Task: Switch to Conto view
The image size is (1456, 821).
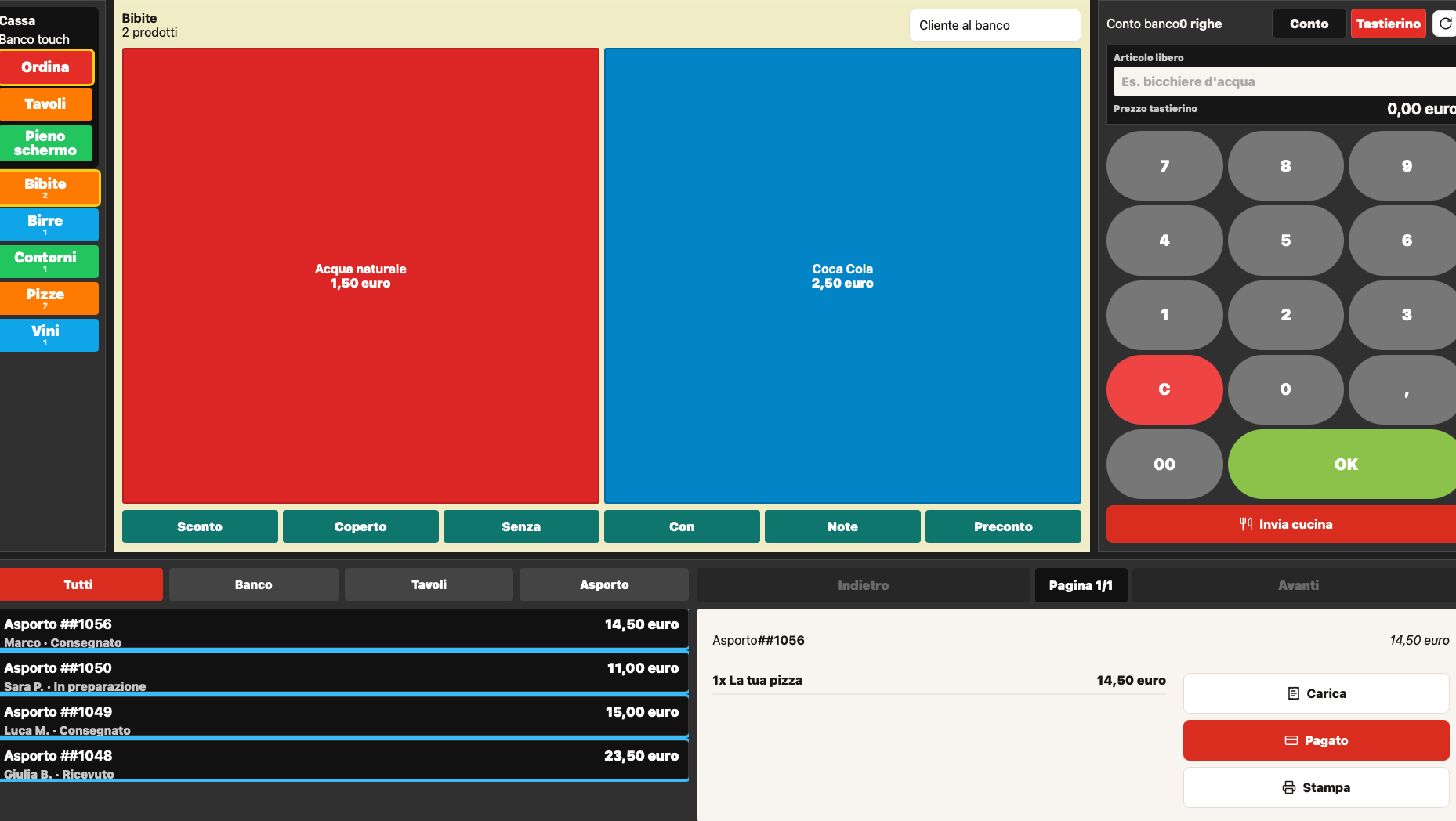Action: pos(1309,24)
